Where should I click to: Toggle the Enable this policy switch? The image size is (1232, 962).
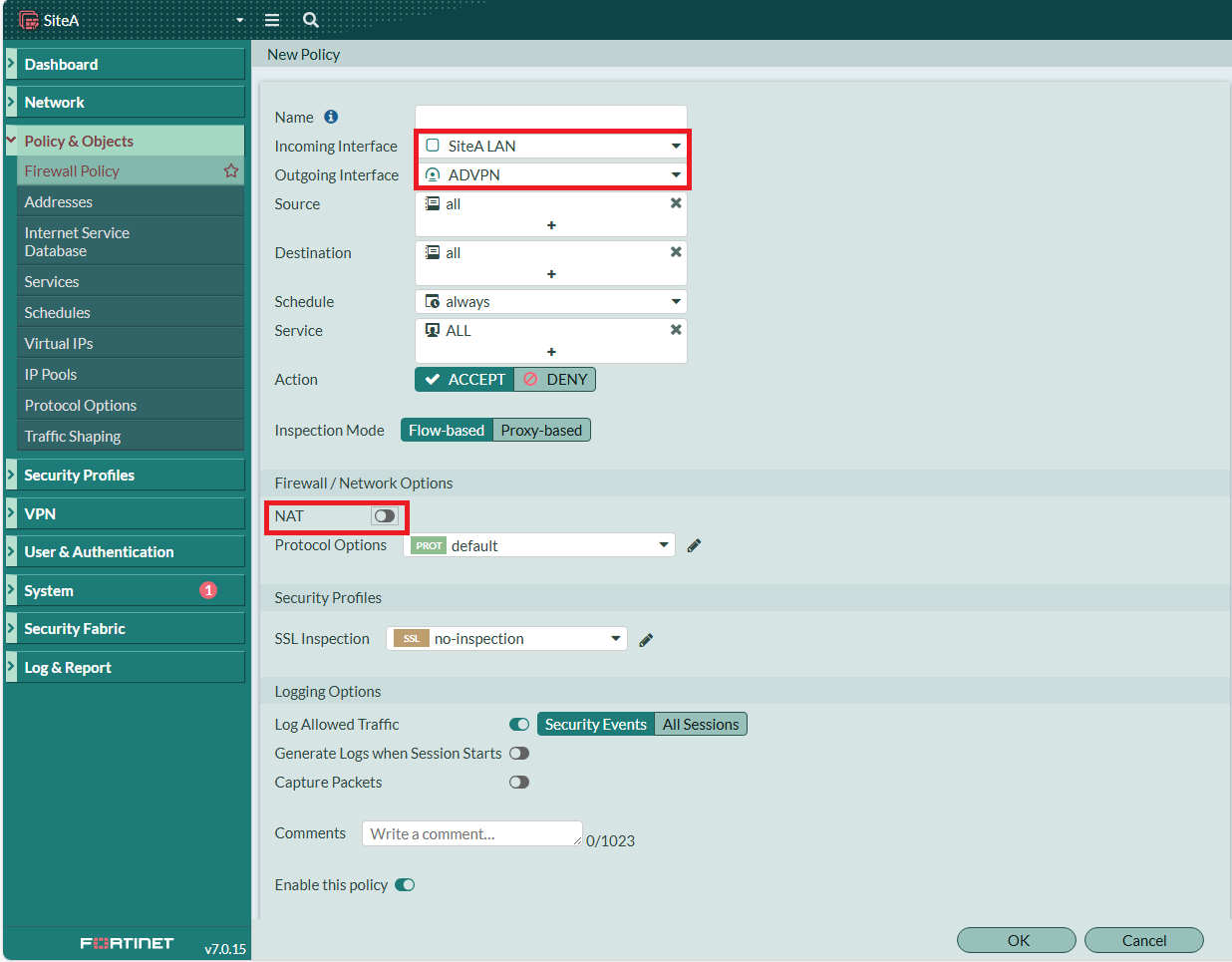tap(405, 885)
